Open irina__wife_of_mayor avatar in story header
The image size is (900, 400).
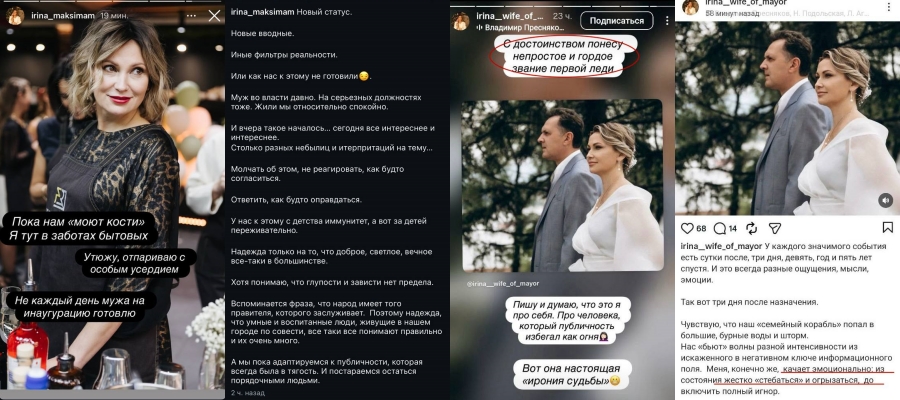pos(461,21)
